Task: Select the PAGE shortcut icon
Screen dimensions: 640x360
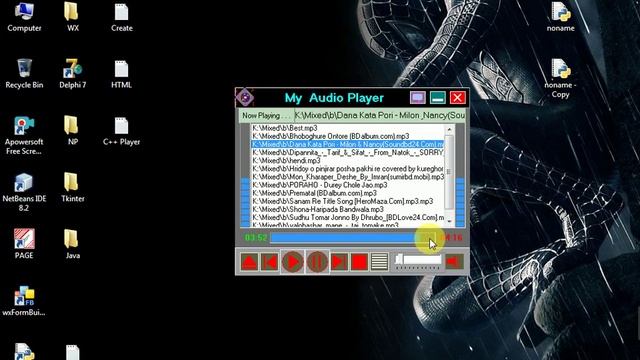Action: [x=24, y=244]
